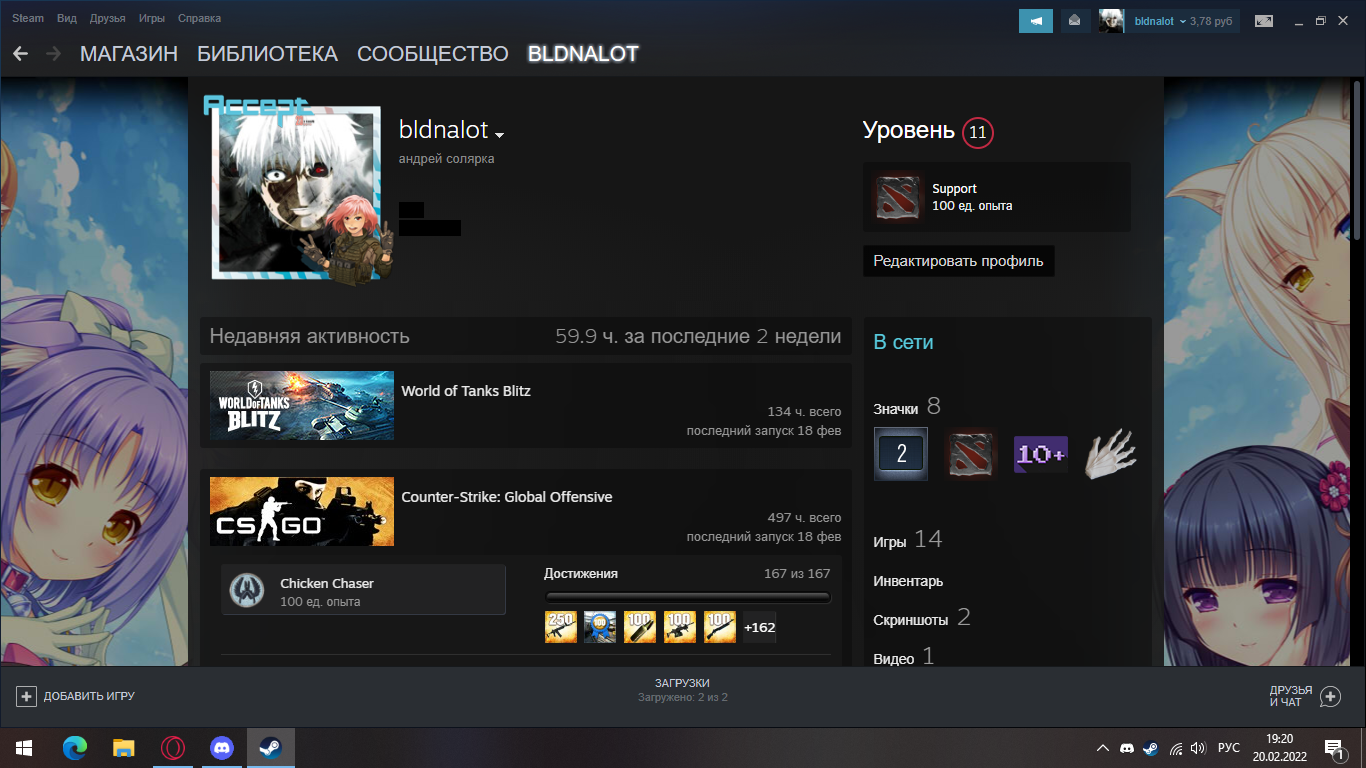Click the network tray icon
The width and height of the screenshot is (1366, 768).
point(1176,748)
